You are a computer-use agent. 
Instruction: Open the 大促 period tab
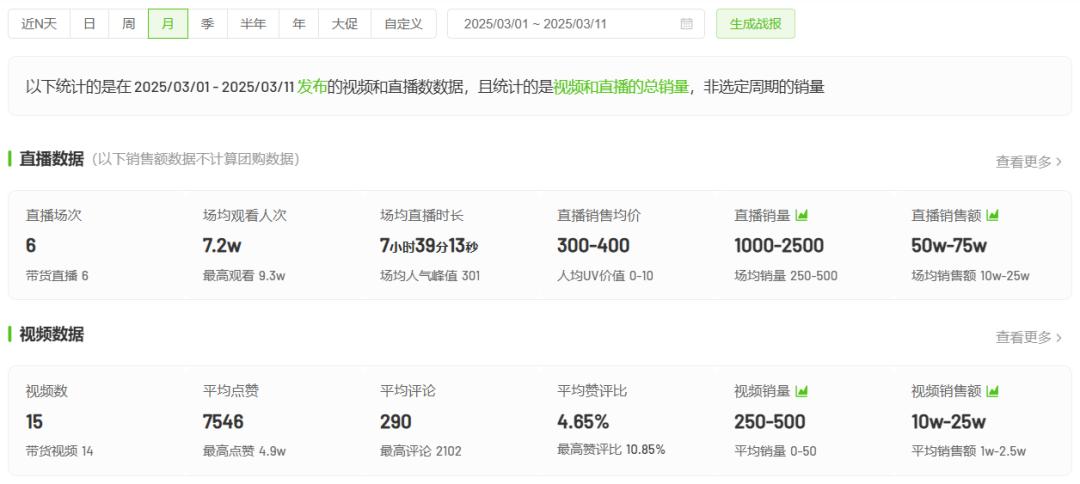point(345,24)
